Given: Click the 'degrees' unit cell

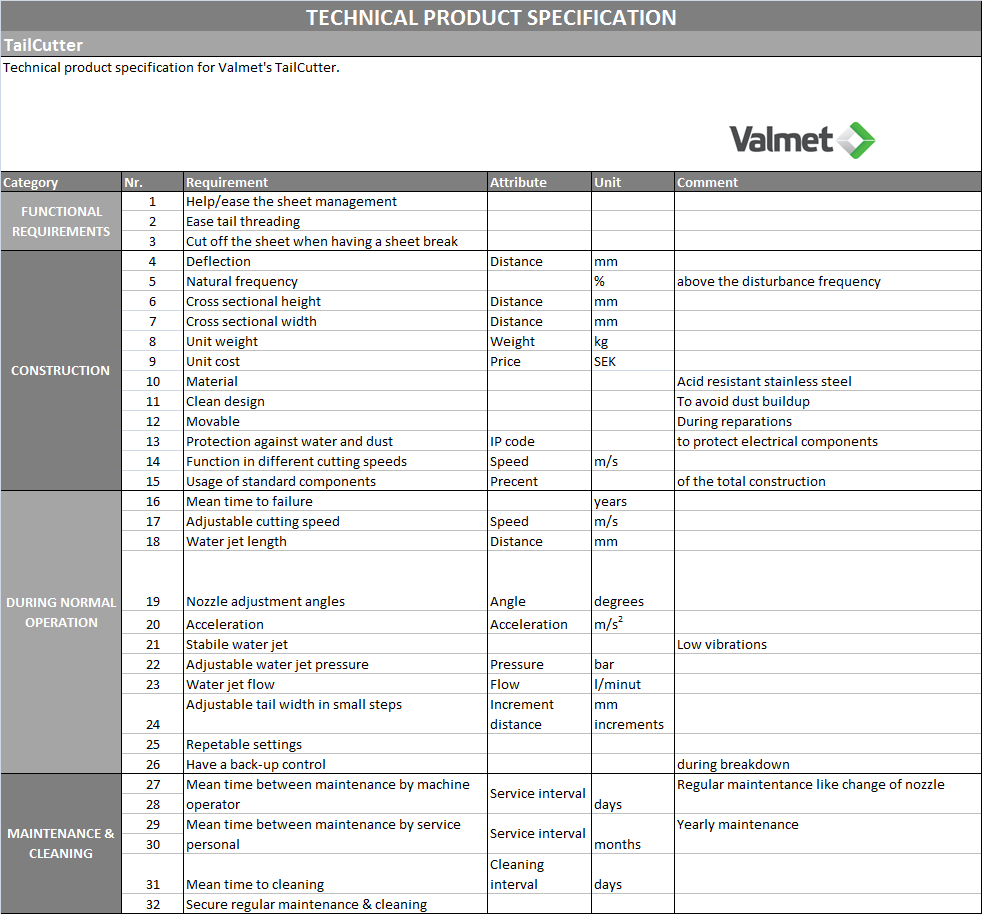Looking at the screenshot, I should [633, 581].
